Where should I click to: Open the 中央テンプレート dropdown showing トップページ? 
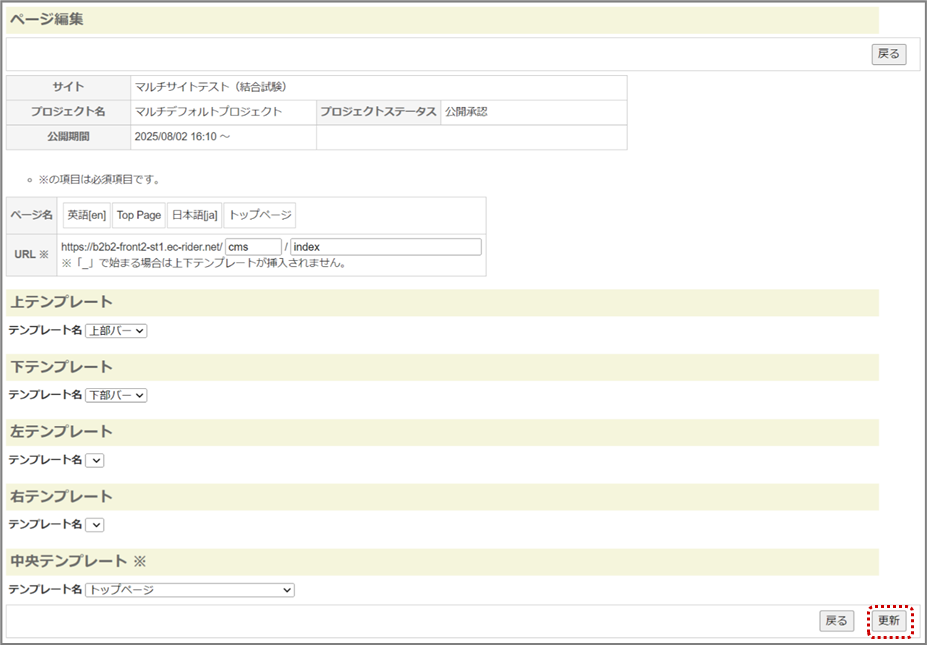click(x=190, y=590)
